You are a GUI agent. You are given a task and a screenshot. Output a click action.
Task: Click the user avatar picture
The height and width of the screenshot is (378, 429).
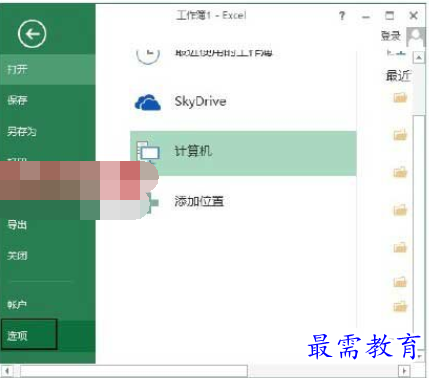[x=415, y=37]
